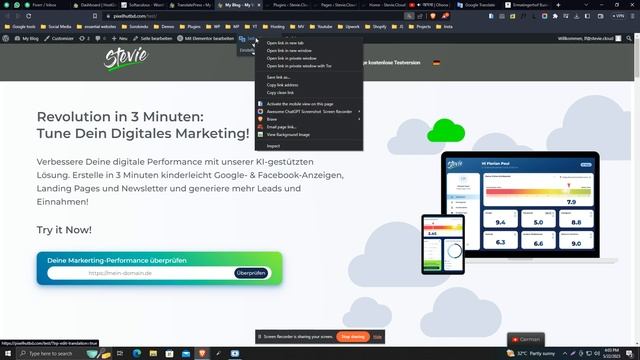Open the Customizer link
This screenshot has width=640, height=360.
(x=59, y=38)
